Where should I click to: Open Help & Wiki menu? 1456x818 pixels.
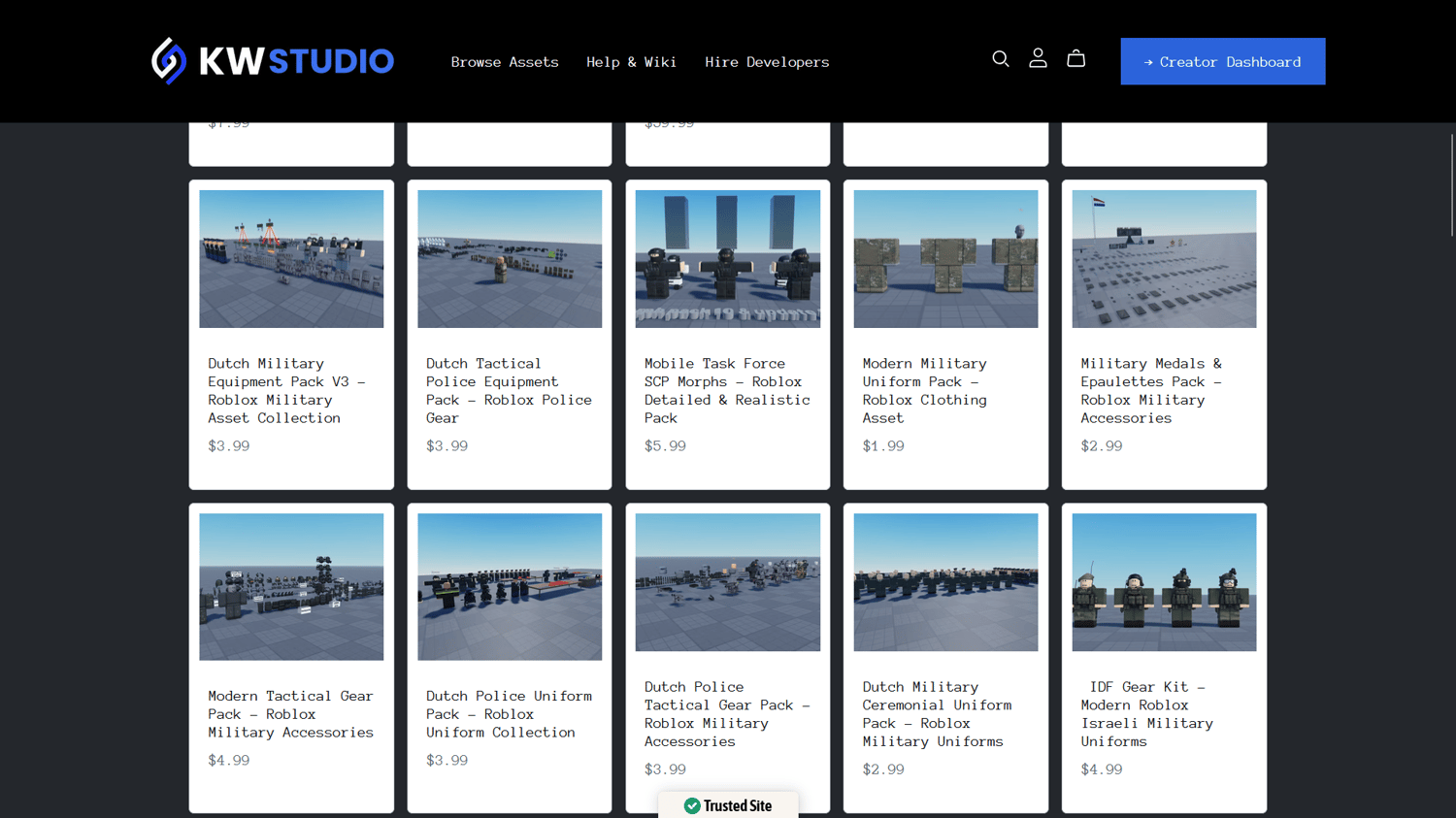click(632, 62)
